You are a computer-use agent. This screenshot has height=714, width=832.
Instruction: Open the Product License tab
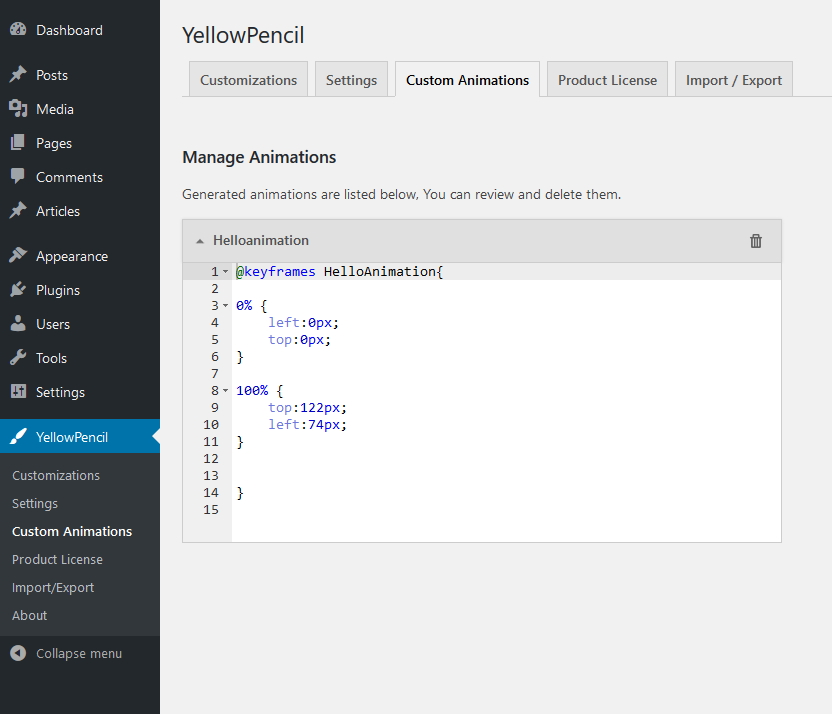coord(607,80)
